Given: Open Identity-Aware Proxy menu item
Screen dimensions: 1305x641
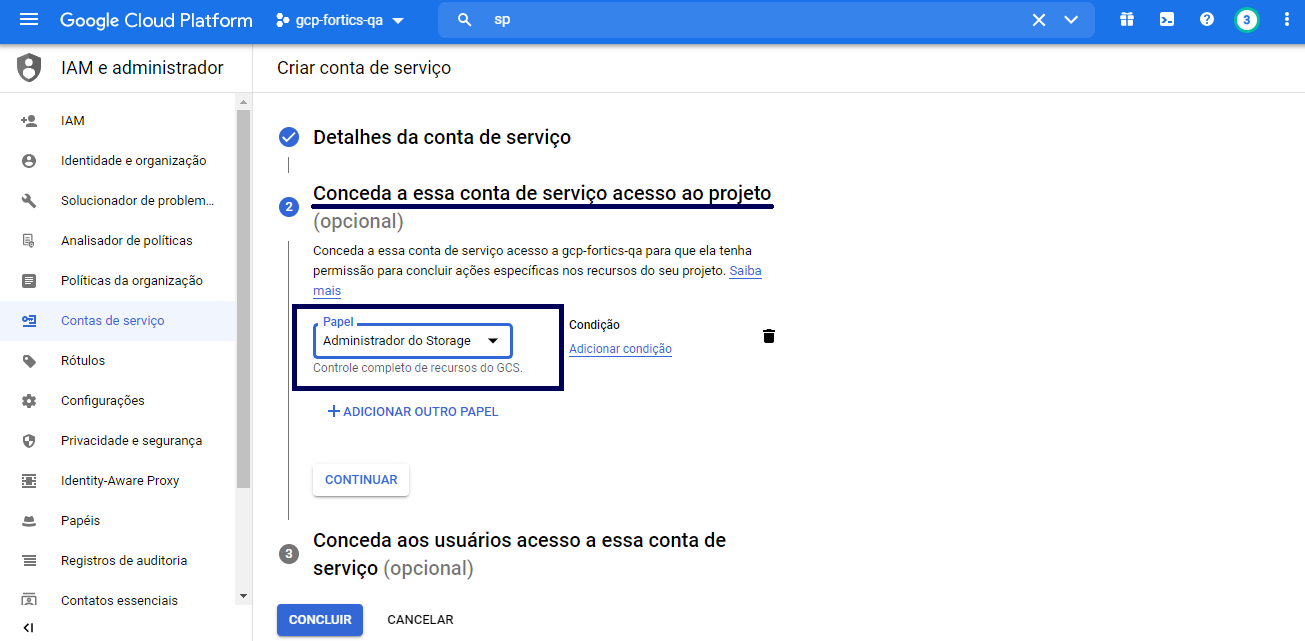Looking at the screenshot, I should (120, 481).
